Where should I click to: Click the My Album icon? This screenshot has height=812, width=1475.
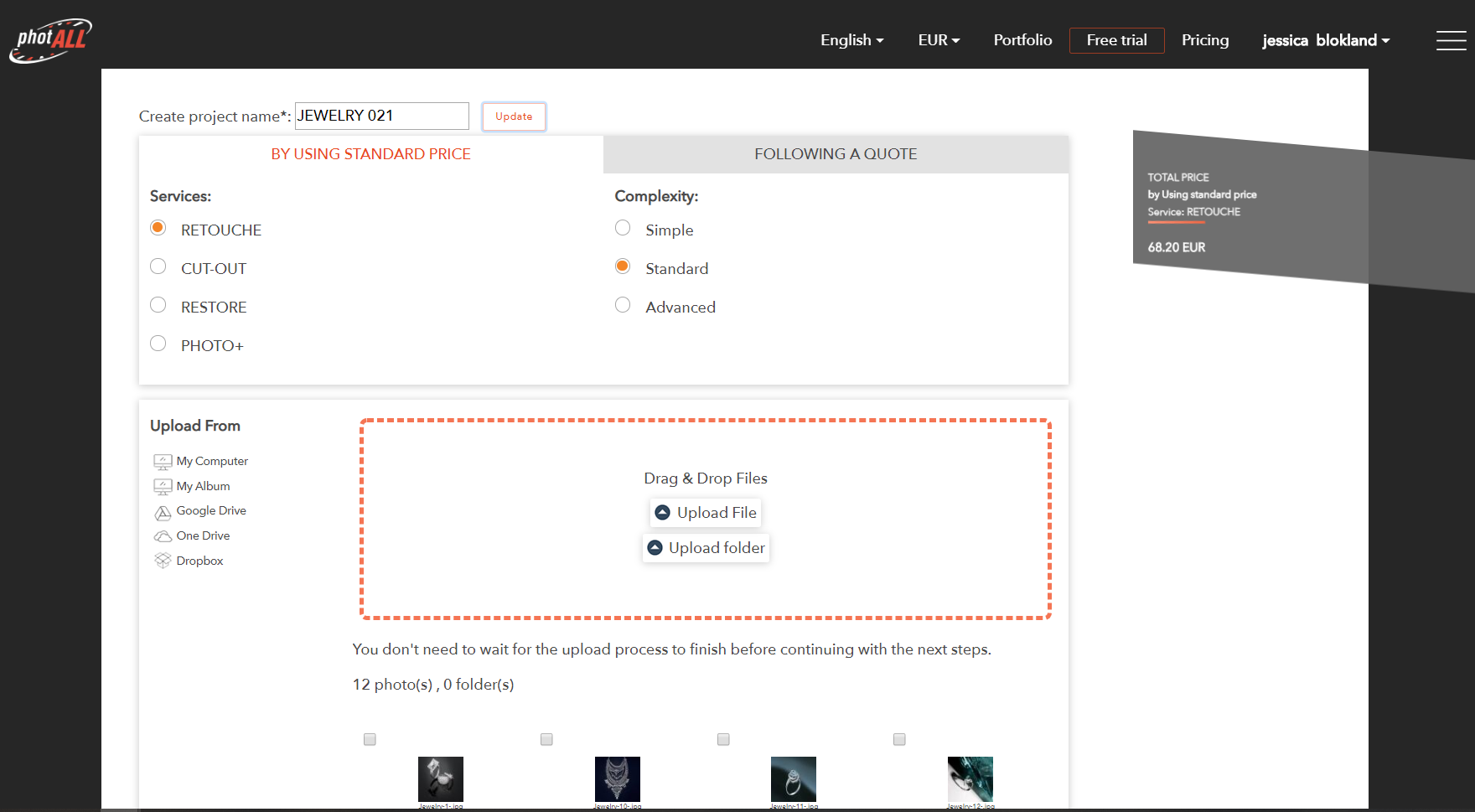coord(163,487)
